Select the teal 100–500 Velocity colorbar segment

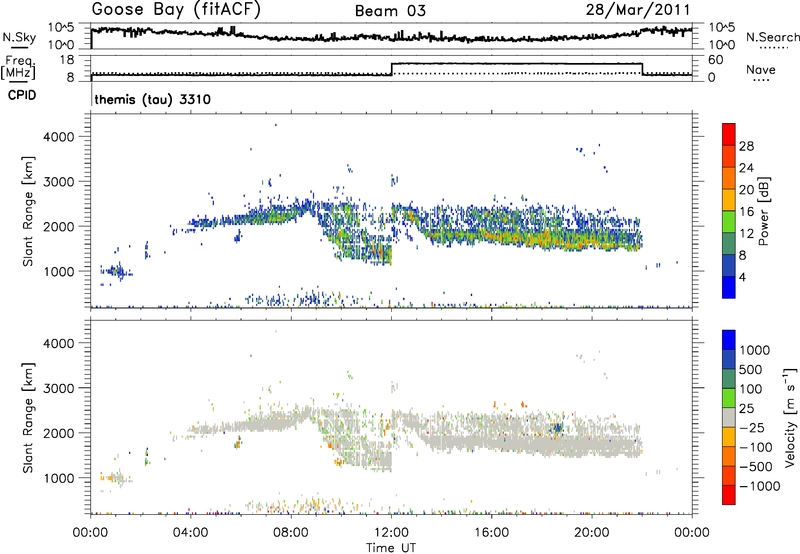coord(729,379)
